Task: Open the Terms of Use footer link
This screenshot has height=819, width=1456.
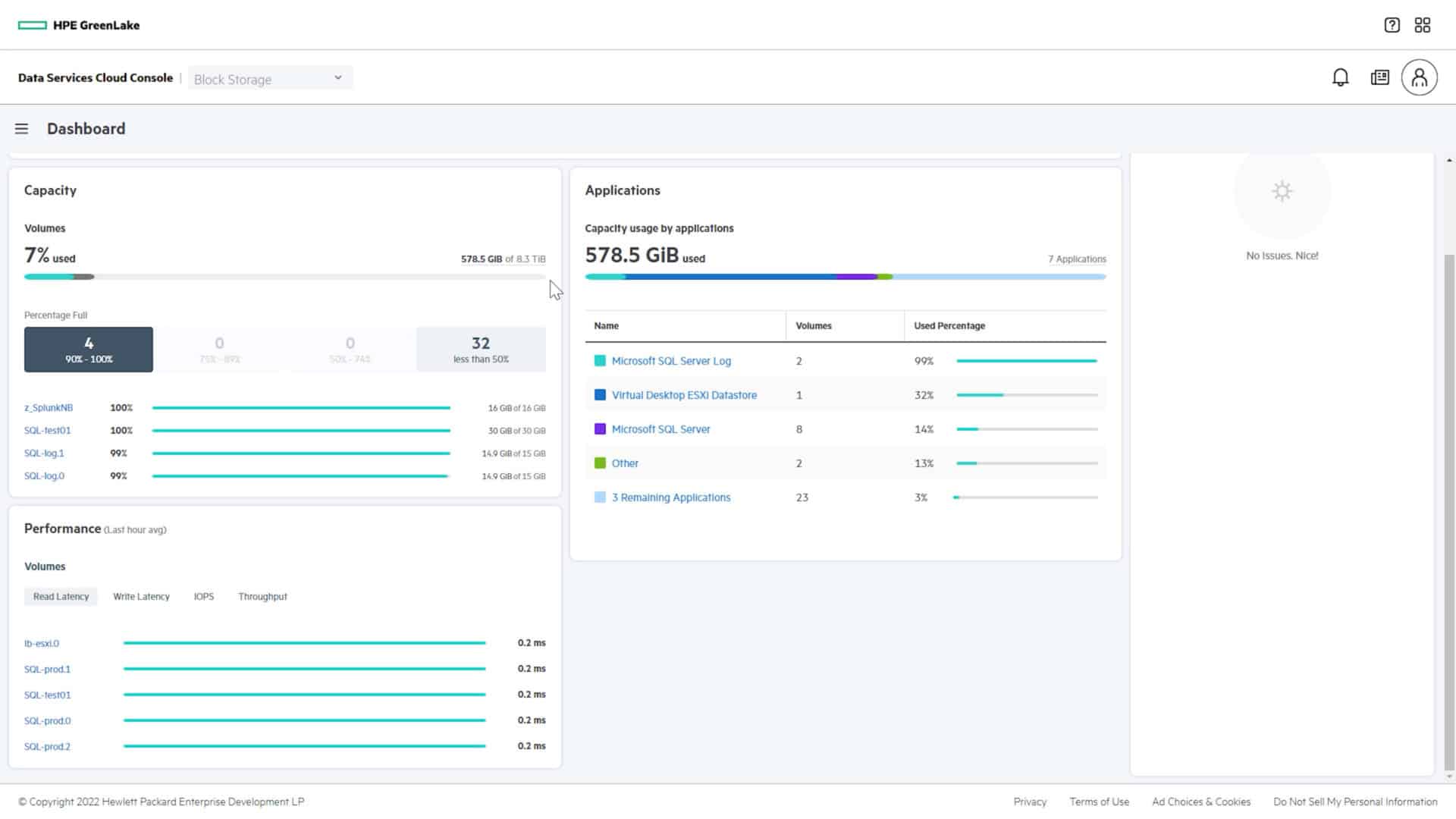Action: pyautogui.click(x=1099, y=802)
